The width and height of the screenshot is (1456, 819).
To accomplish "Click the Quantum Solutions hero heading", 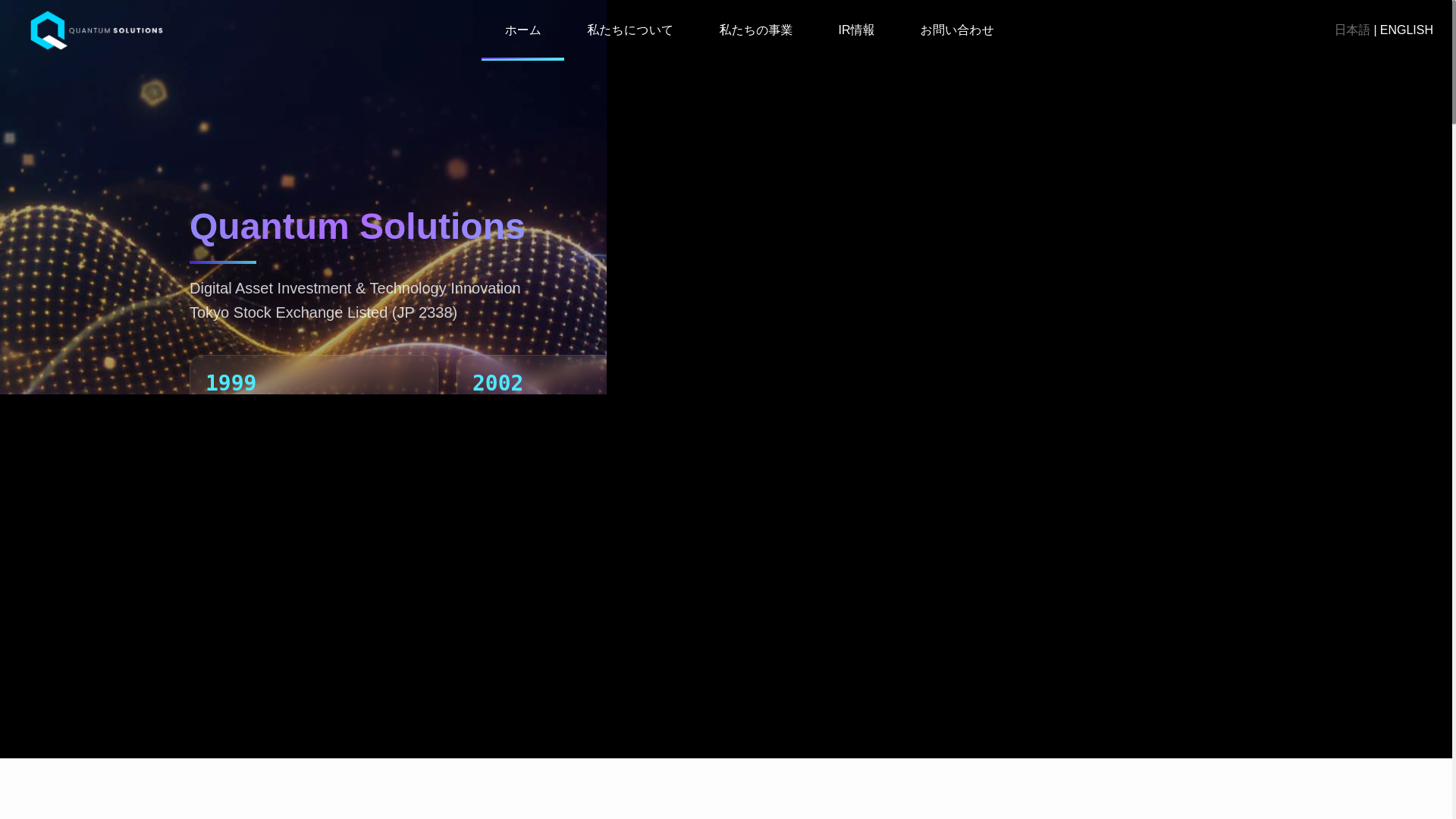I will point(357,227).
